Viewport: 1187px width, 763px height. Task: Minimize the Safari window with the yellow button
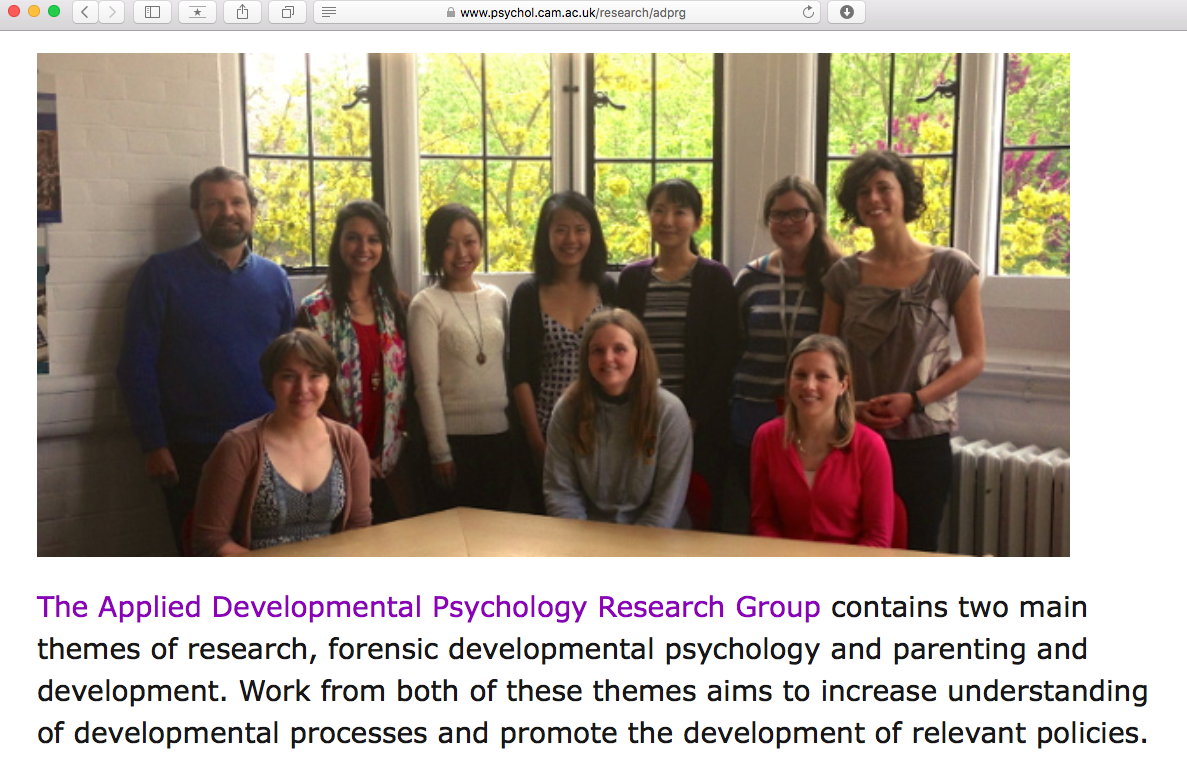click(33, 11)
